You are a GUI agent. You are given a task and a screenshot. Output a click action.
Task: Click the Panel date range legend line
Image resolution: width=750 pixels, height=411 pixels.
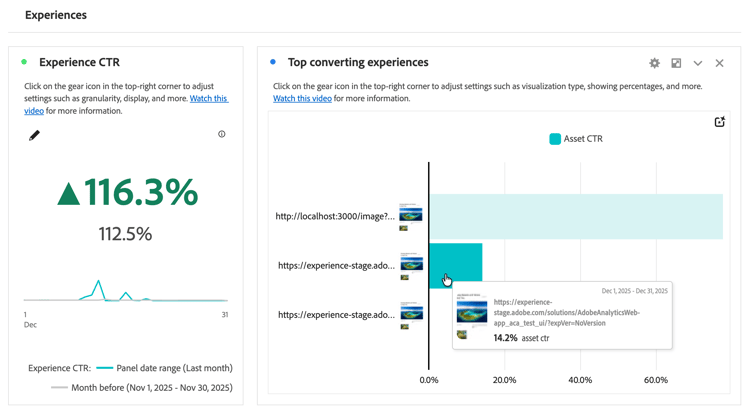104,368
